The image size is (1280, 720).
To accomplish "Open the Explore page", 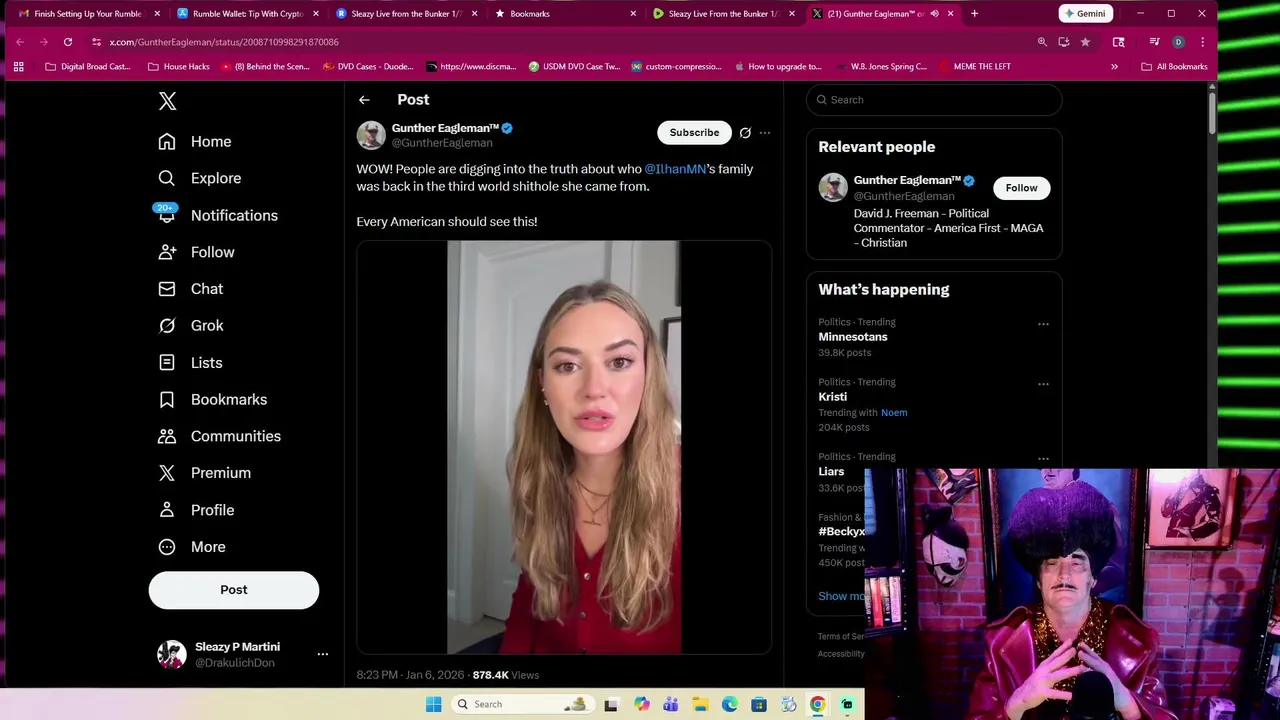I will [x=200, y=178].
